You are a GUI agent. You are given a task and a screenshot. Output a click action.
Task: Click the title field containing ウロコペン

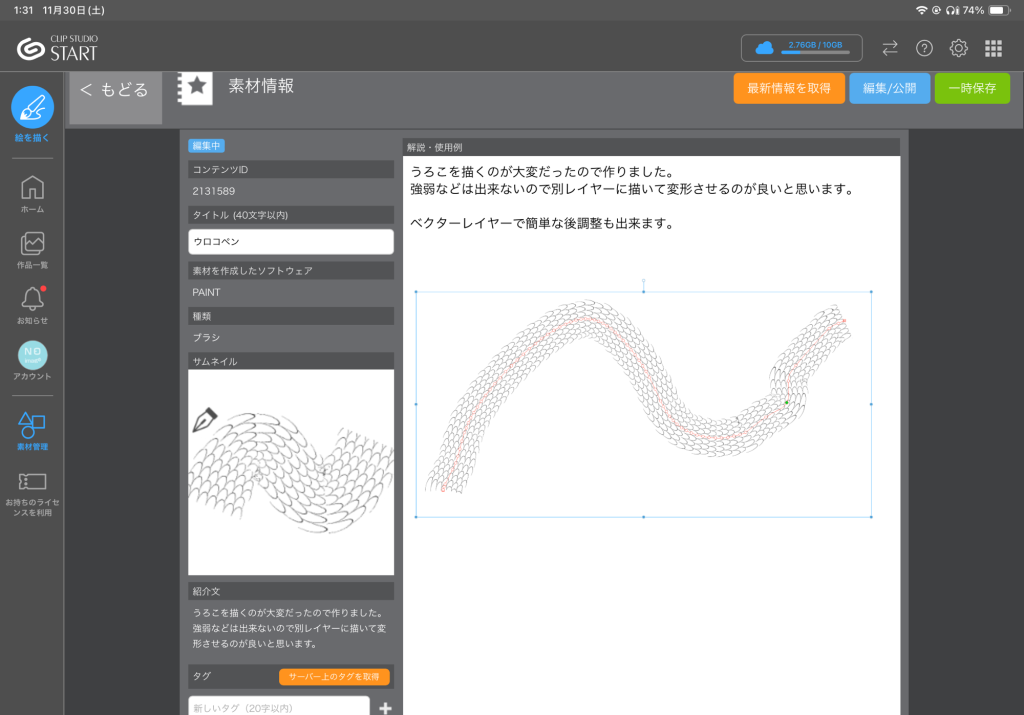tap(291, 242)
